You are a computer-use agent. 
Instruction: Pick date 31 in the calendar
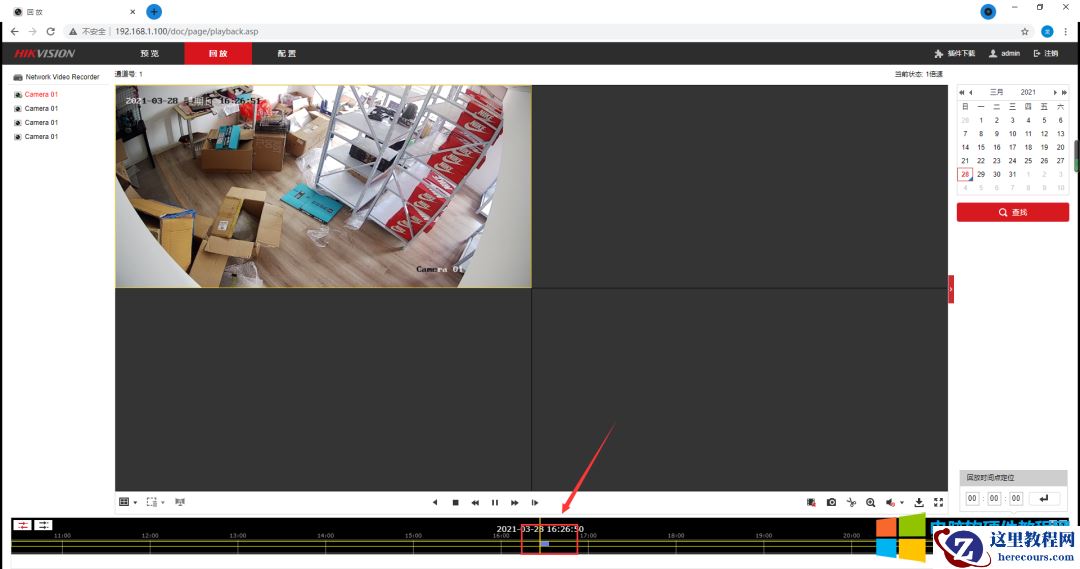point(1012,174)
